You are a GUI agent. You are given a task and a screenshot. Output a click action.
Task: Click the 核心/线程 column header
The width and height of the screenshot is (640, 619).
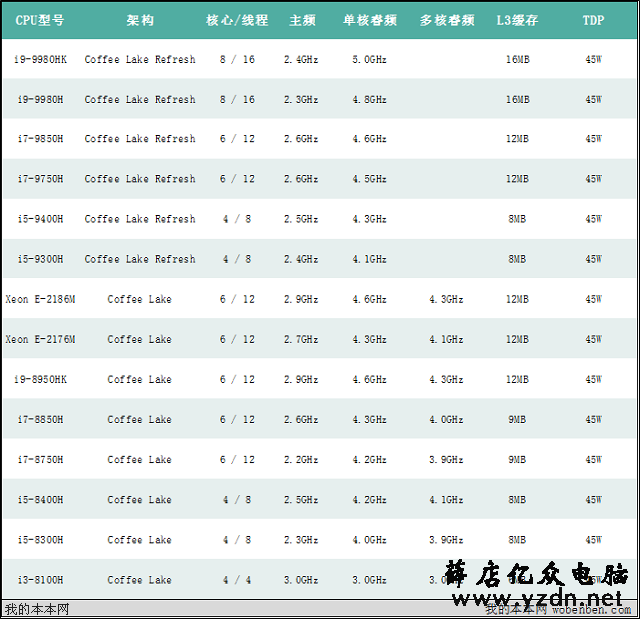tap(237, 20)
